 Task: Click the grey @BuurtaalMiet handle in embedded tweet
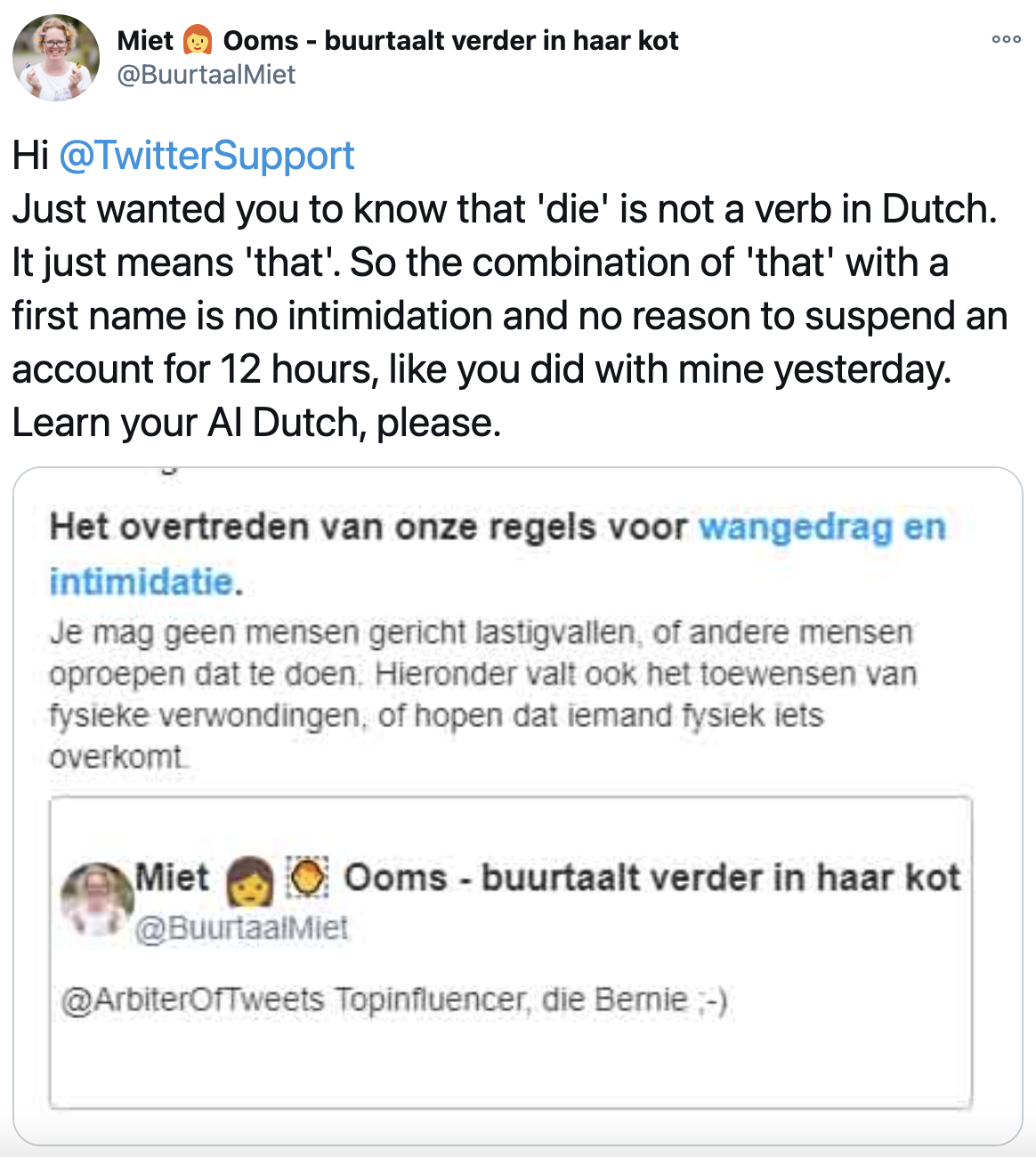[x=241, y=929]
